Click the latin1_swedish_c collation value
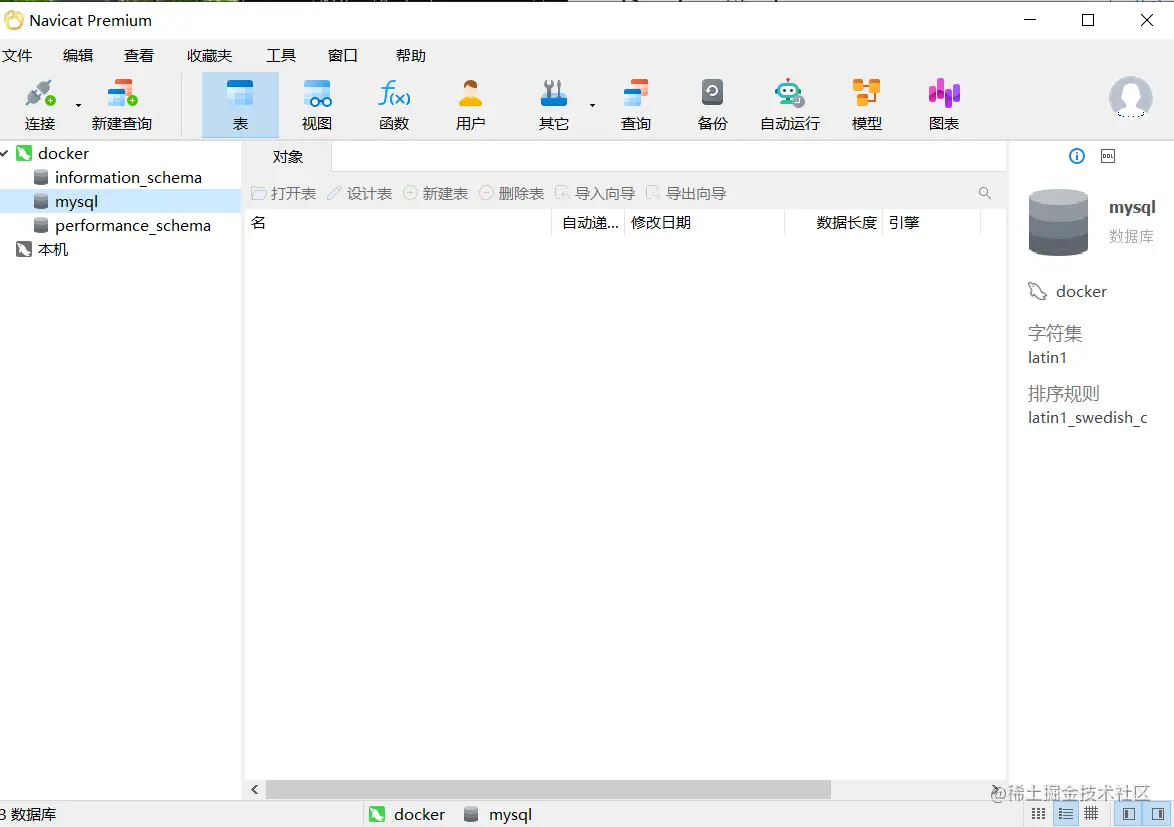1174x827 pixels. pos(1088,418)
